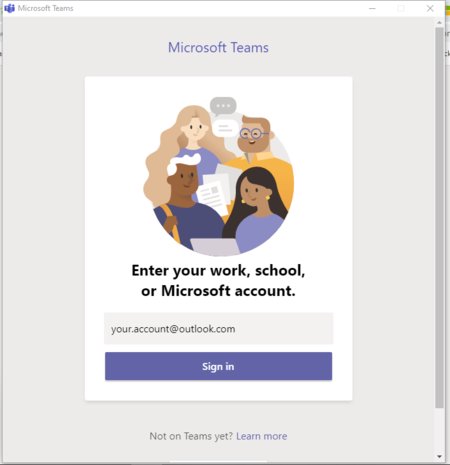Click the gray chat bubble with dots

tap(223, 106)
